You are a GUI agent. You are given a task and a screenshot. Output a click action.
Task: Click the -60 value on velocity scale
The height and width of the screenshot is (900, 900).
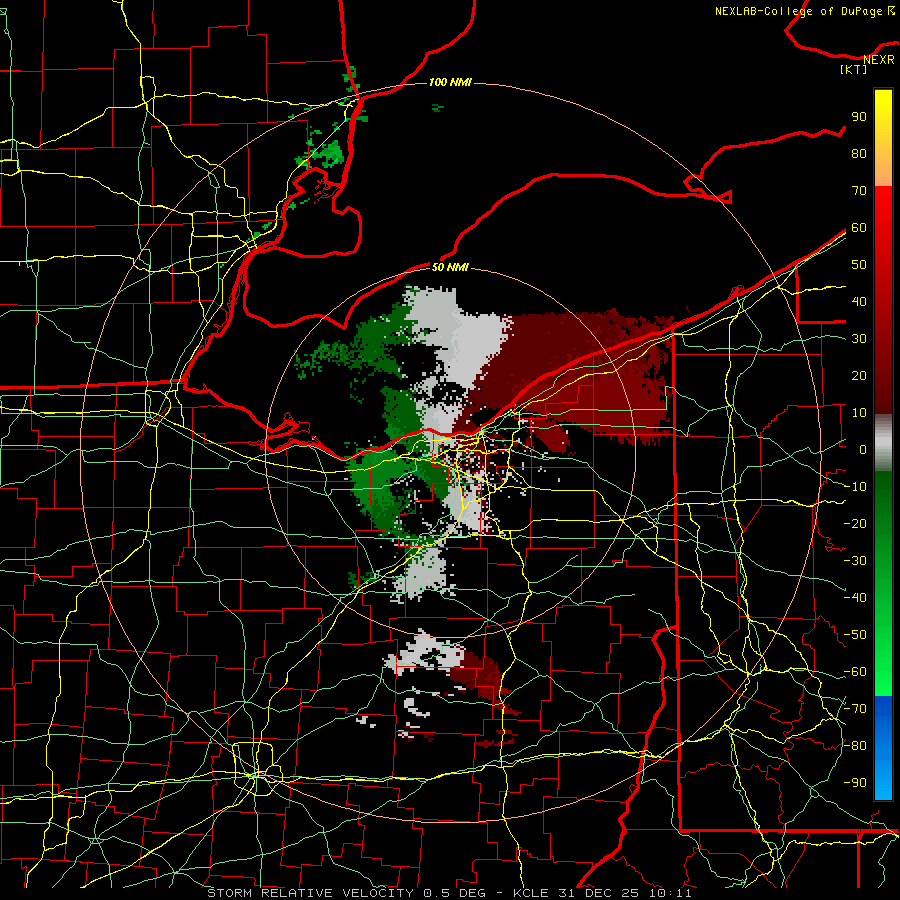point(855,672)
